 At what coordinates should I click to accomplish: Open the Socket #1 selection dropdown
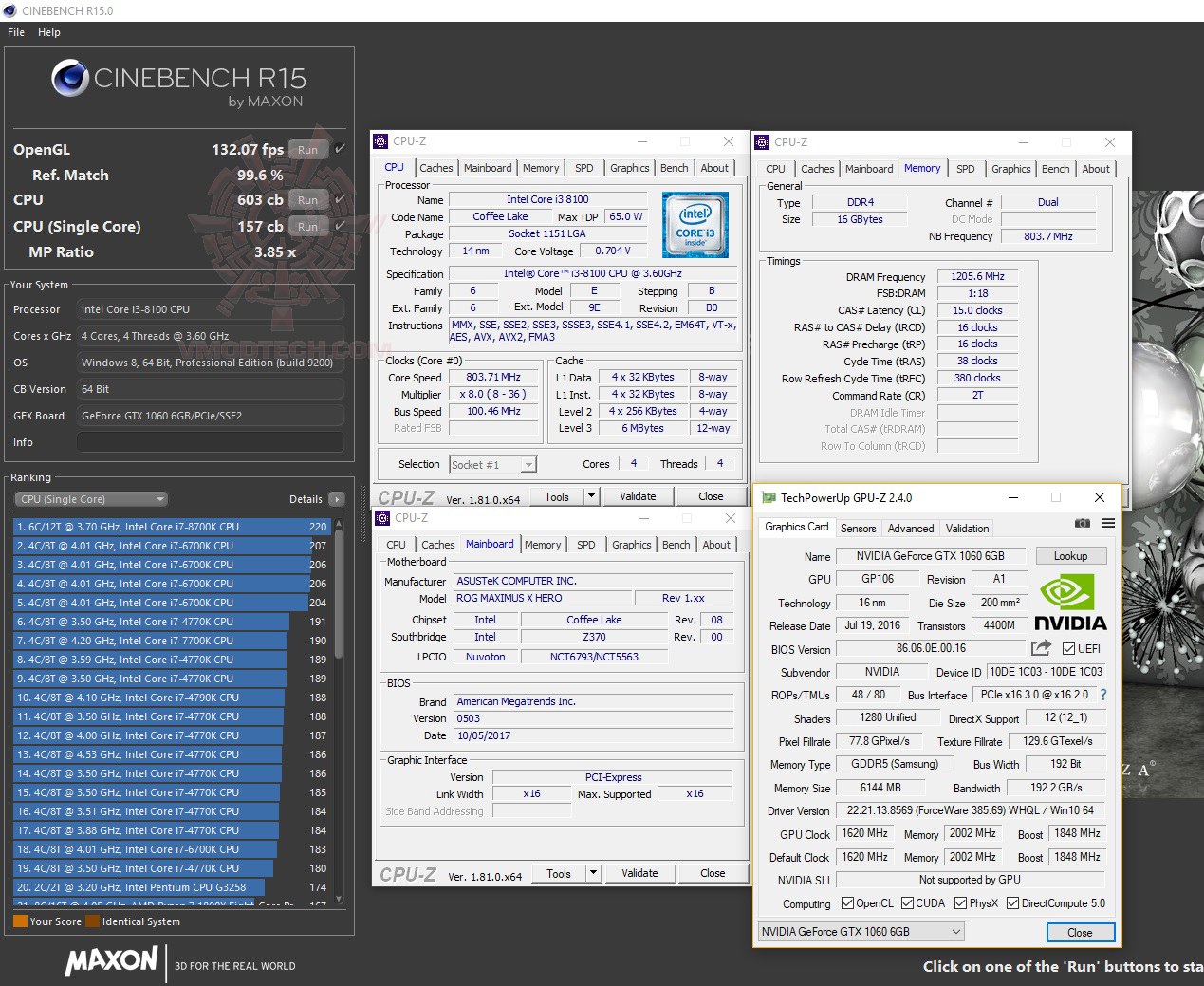[x=493, y=464]
